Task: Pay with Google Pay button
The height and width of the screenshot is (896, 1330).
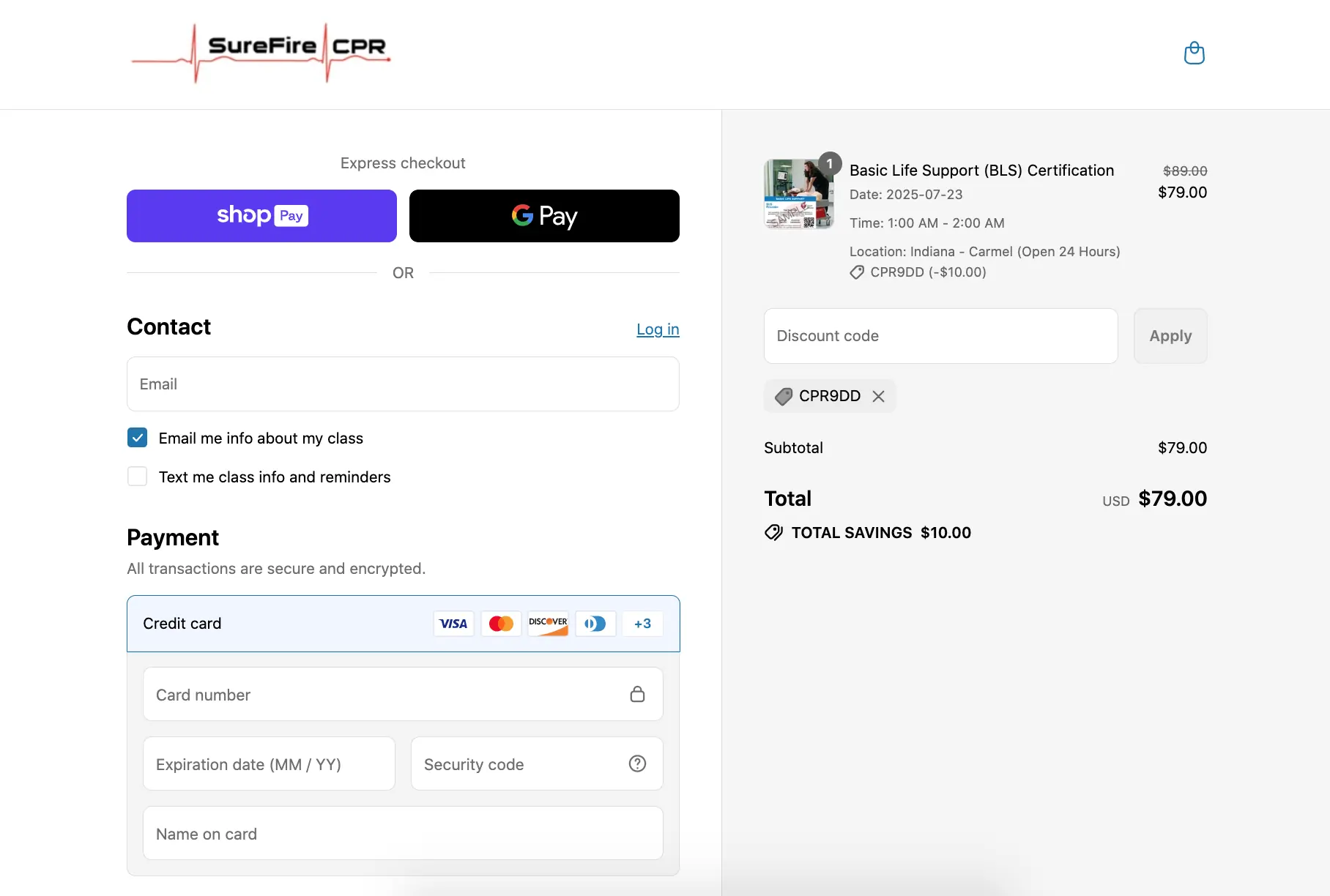Action: (544, 216)
